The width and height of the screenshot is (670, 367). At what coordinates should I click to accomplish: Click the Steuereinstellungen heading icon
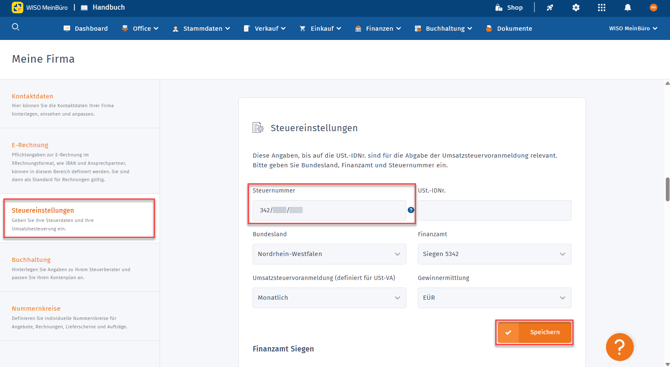click(x=258, y=128)
